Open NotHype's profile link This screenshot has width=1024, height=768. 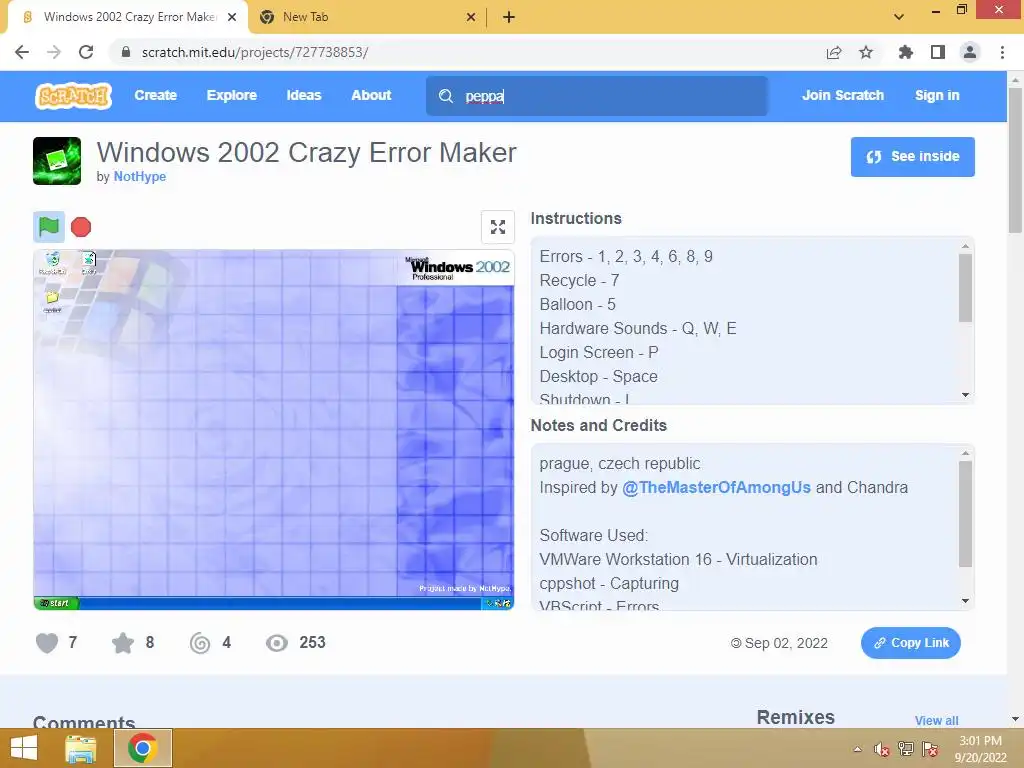pos(140,176)
